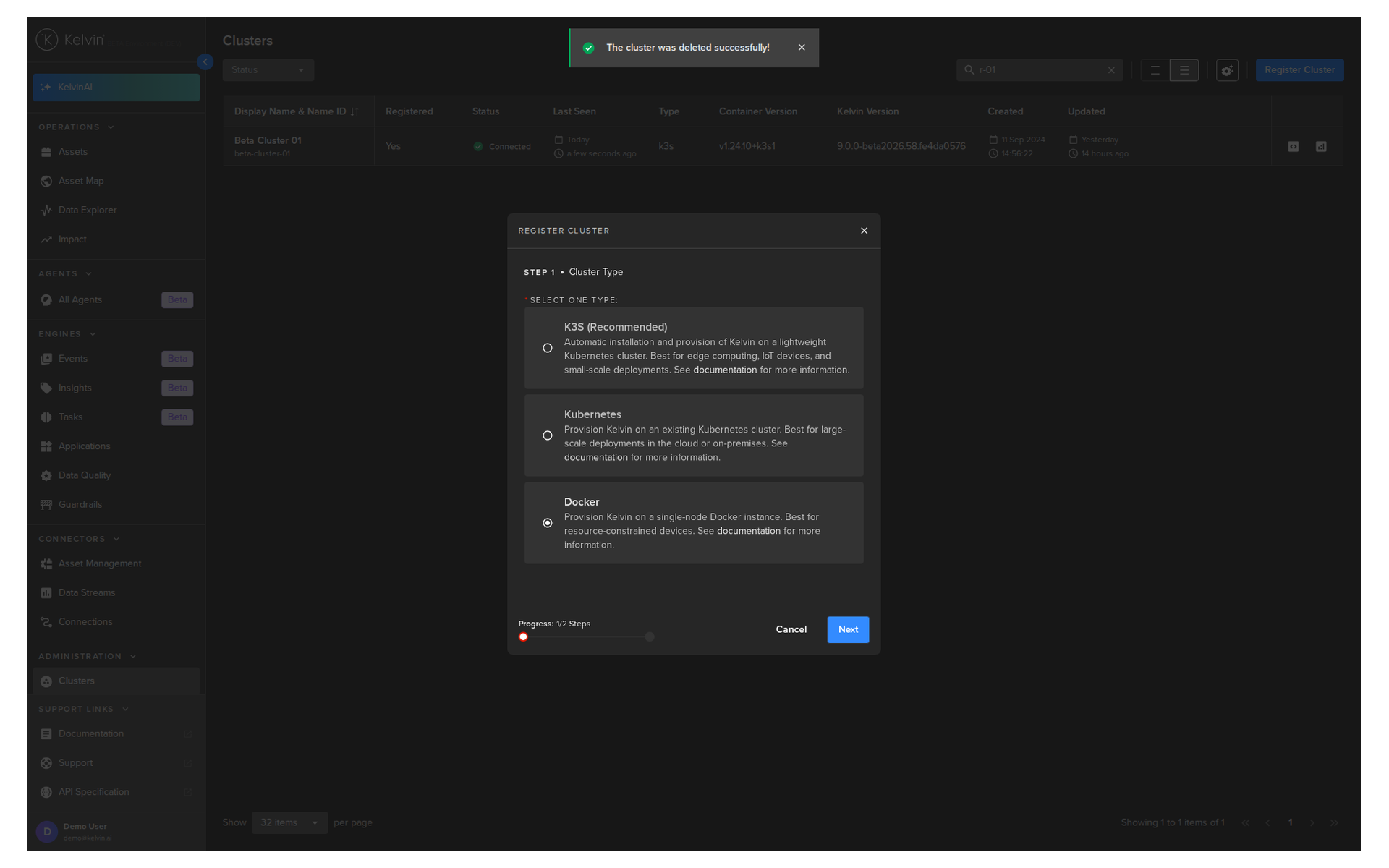Click the Demo User avatar
The width and height of the screenshot is (1389, 868).
47,832
